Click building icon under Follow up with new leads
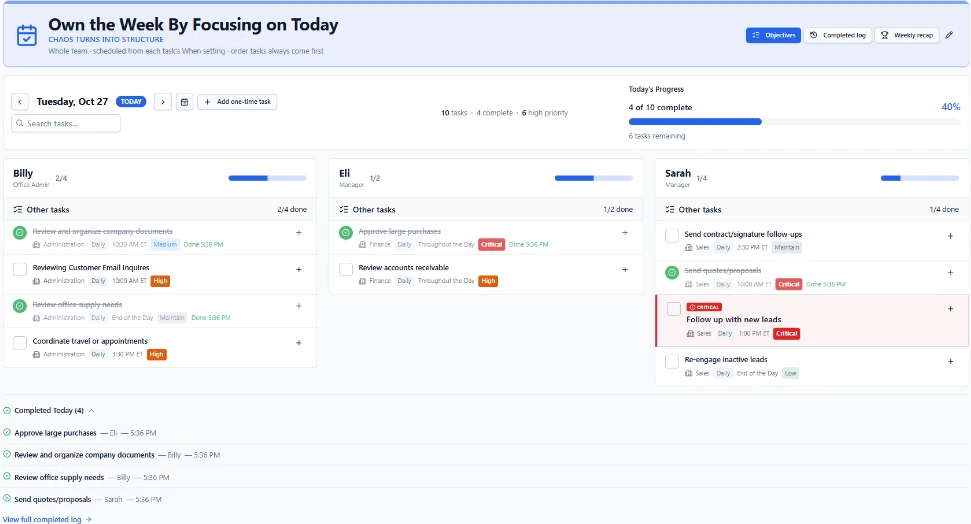 [690, 333]
